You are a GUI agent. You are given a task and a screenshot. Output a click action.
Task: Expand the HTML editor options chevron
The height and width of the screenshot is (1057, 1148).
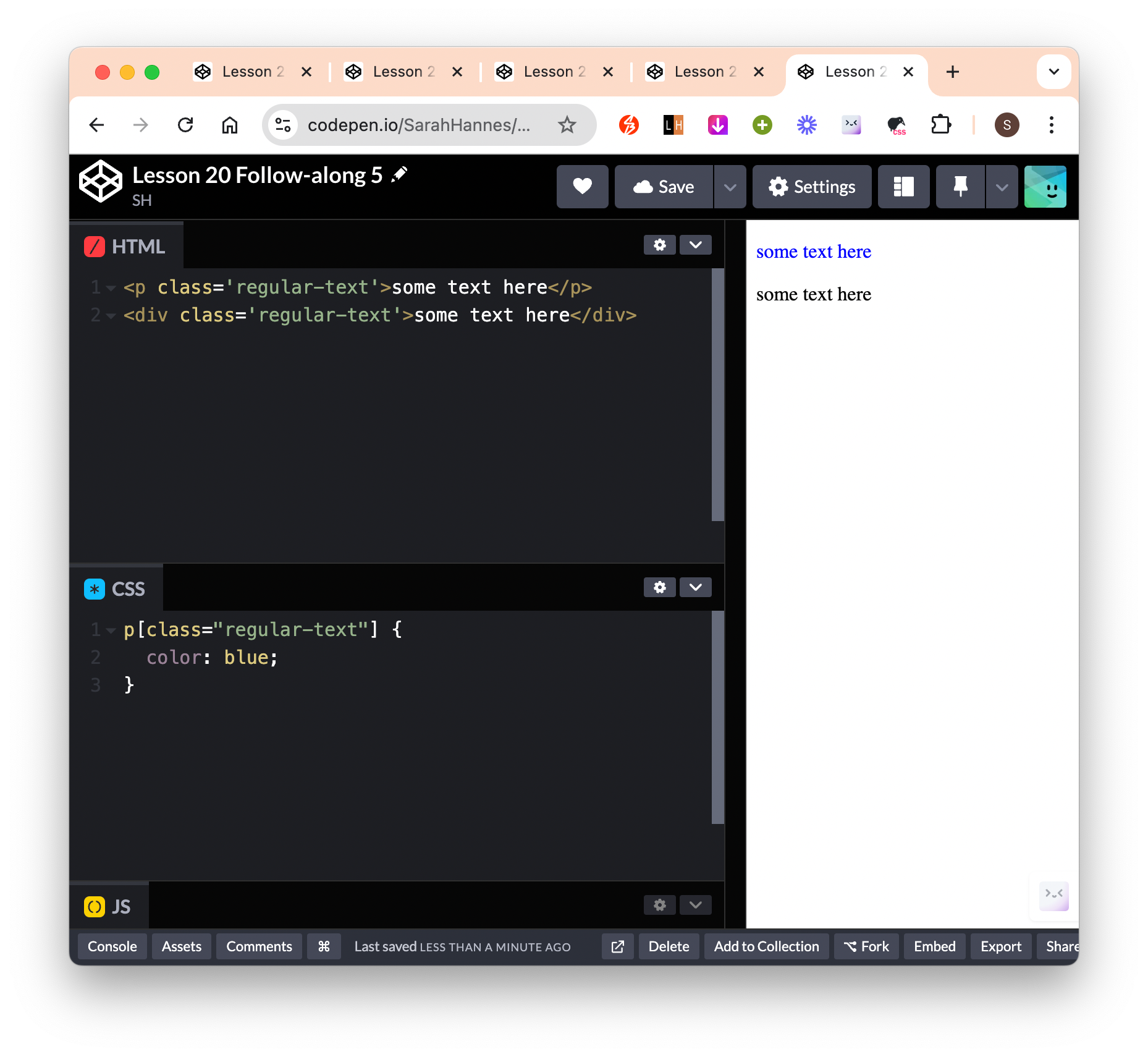pyautogui.click(x=695, y=245)
